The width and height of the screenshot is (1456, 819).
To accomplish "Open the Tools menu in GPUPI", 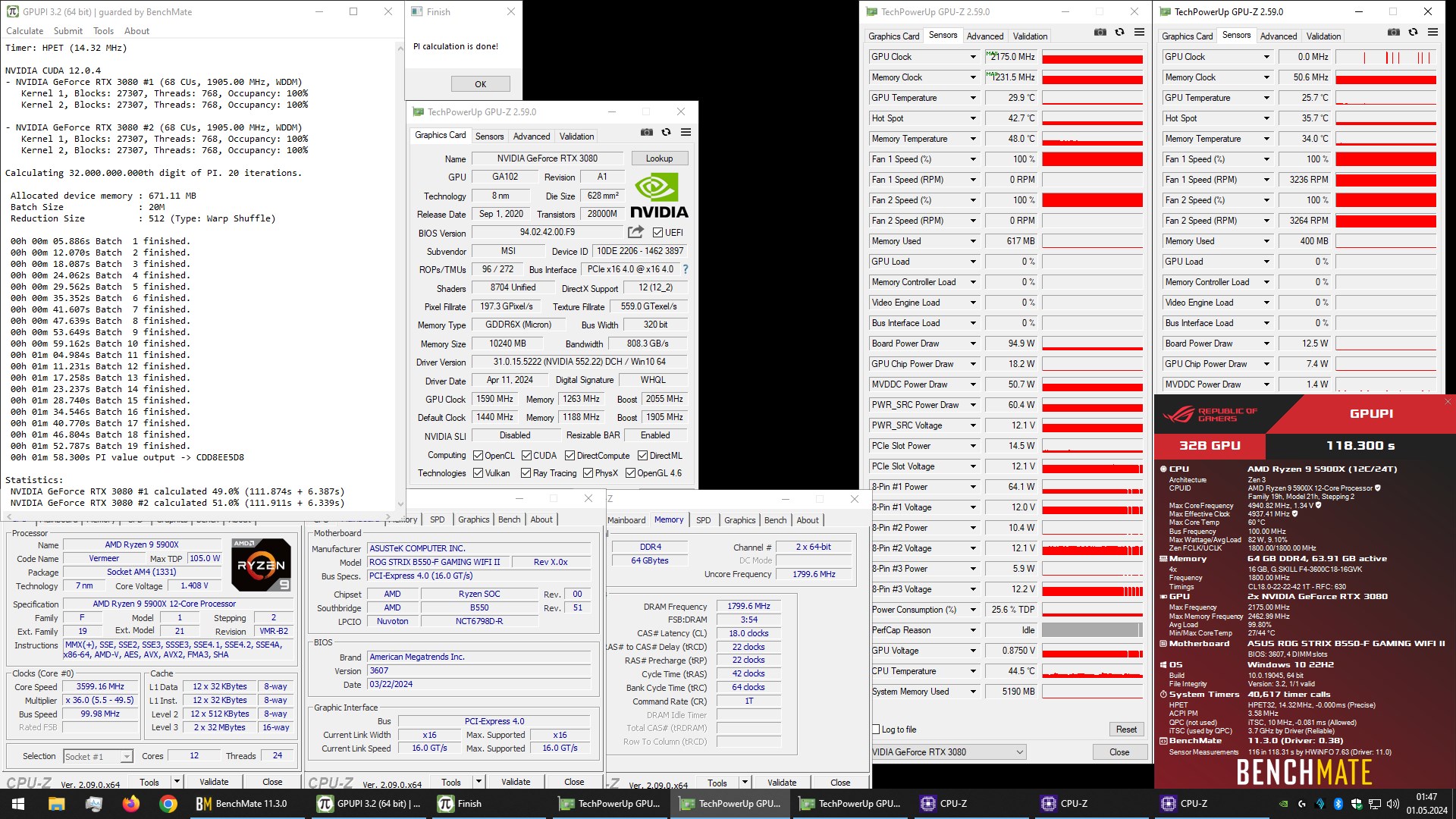I will click(104, 31).
